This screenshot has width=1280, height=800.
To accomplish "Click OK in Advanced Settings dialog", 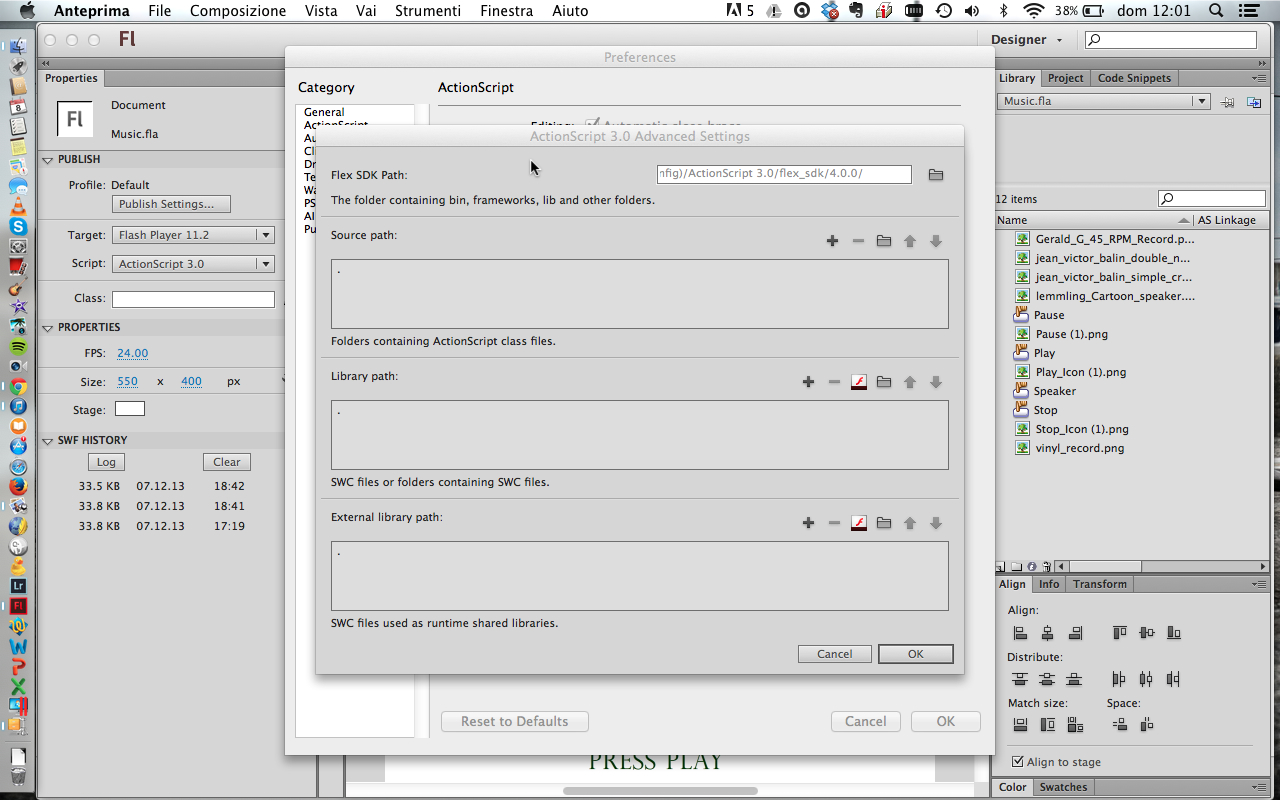I will (916, 654).
